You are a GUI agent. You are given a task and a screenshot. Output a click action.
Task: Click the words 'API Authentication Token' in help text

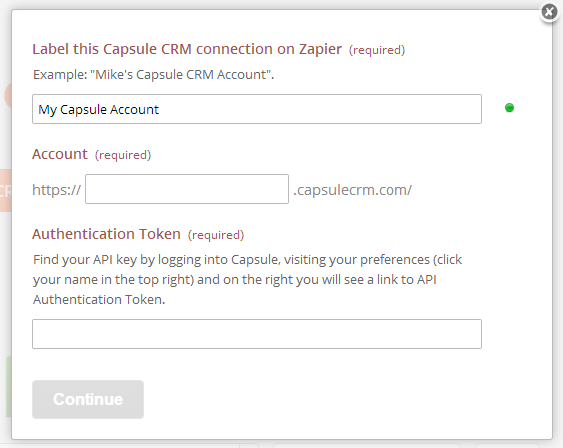pos(234,289)
